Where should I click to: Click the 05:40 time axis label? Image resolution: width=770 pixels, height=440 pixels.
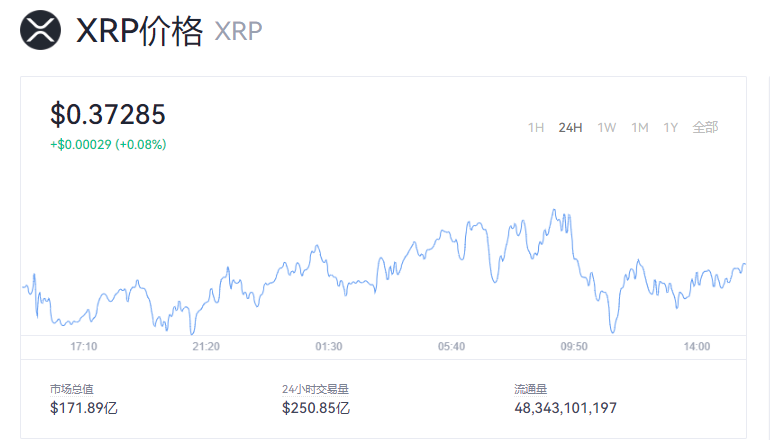tap(451, 346)
